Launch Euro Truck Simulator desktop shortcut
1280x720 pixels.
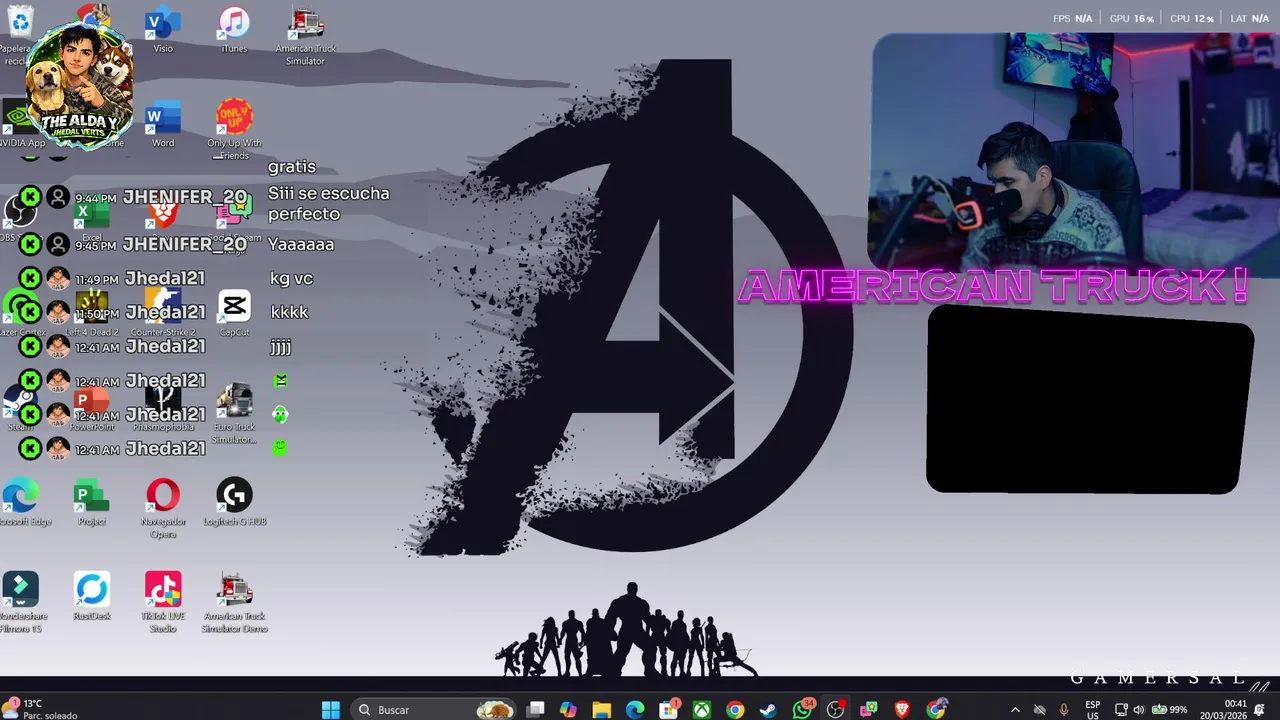click(234, 414)
